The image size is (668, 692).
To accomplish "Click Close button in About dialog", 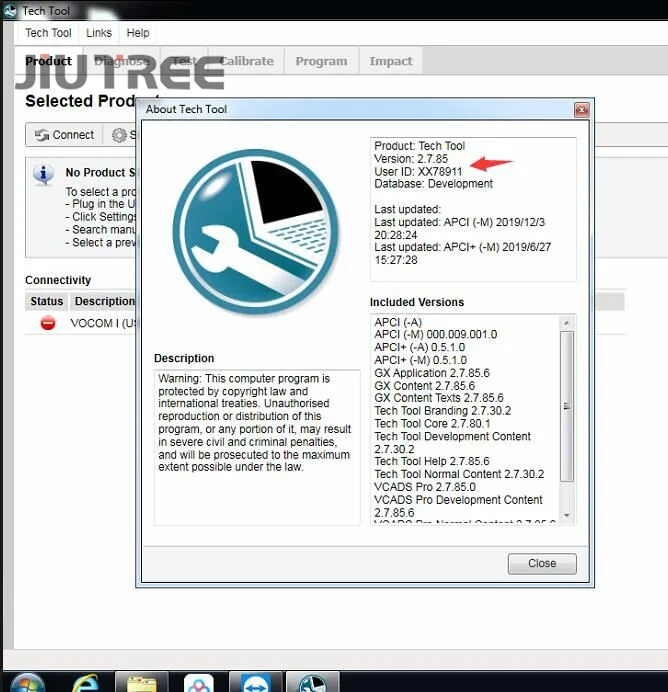I will click(x=542, y=564).
